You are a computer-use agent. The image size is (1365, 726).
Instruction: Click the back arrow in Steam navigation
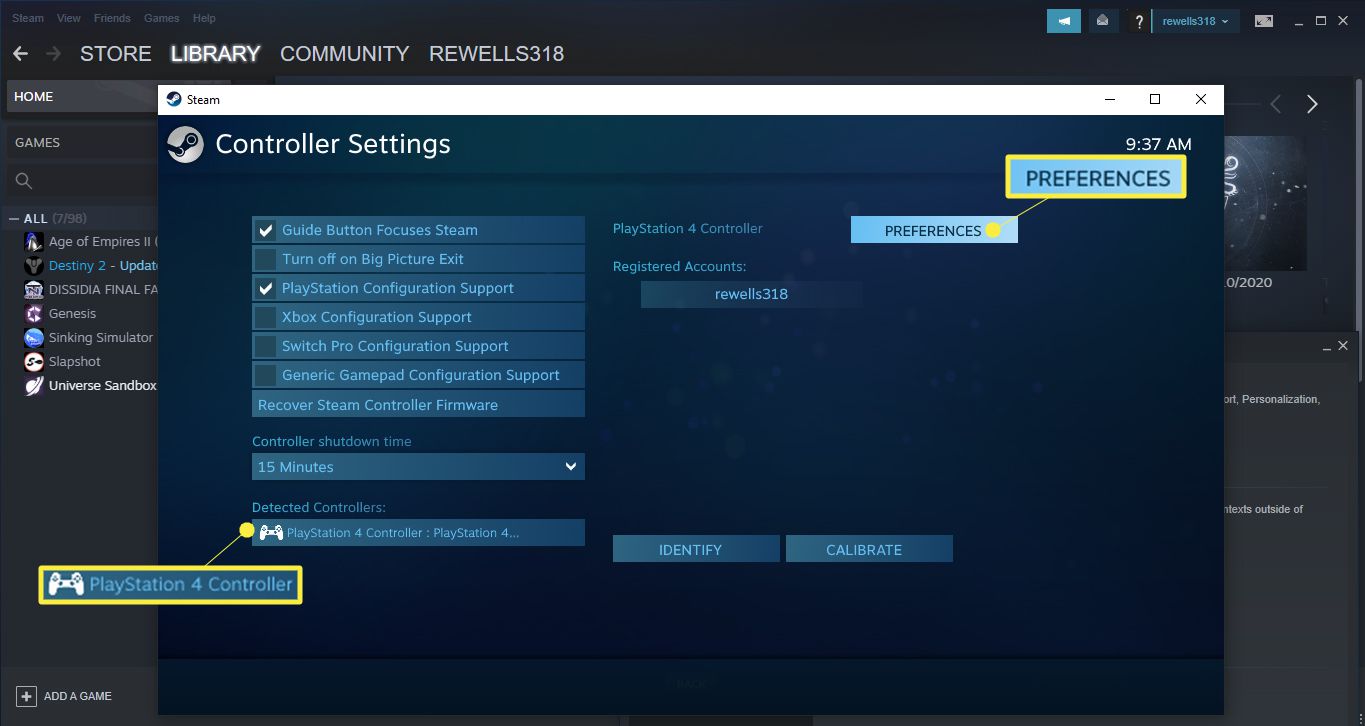point(20,54)
